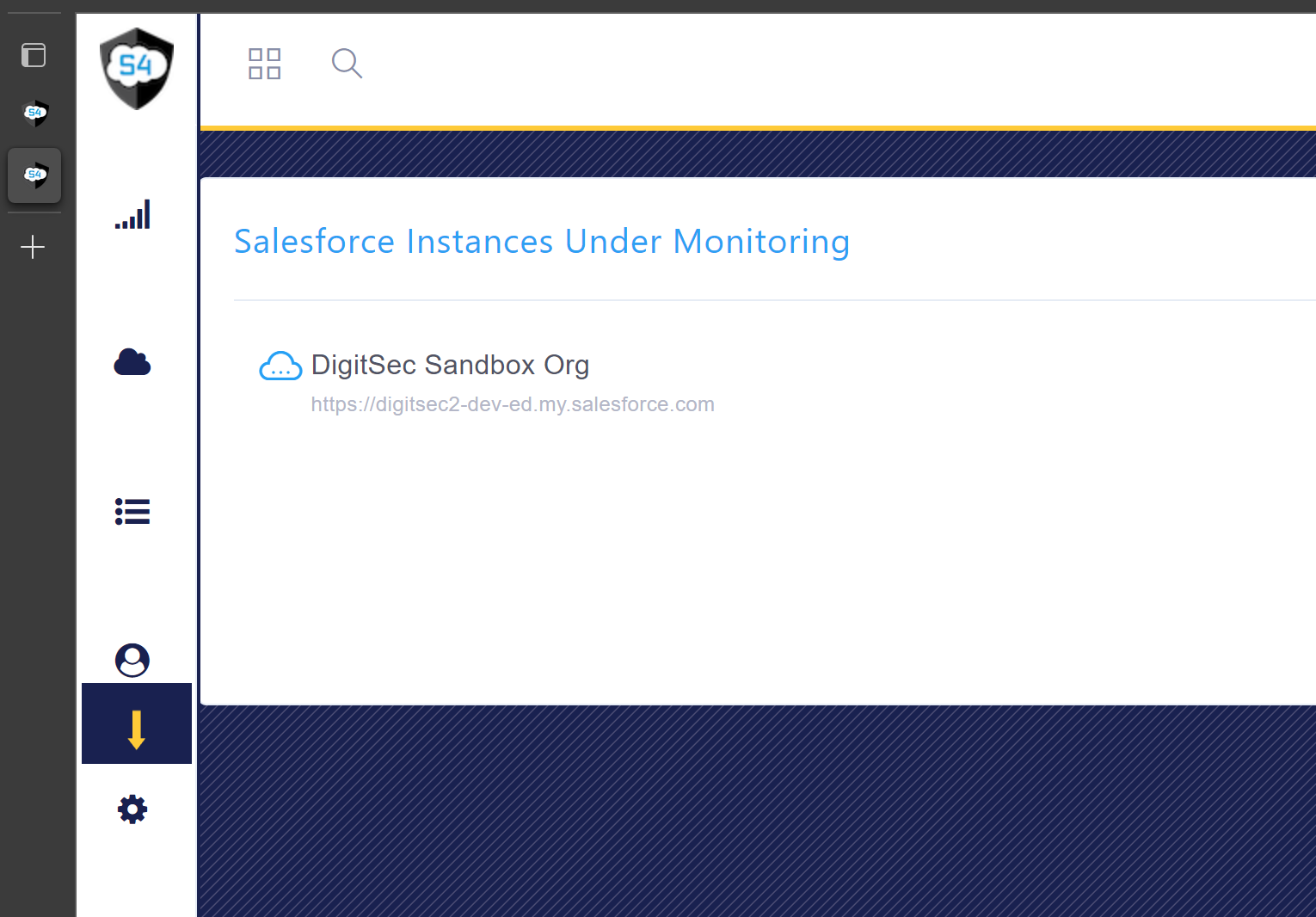Screen dimensions: 1316x917
Task: Click the magnifying glass search icon
Action: 347,63
